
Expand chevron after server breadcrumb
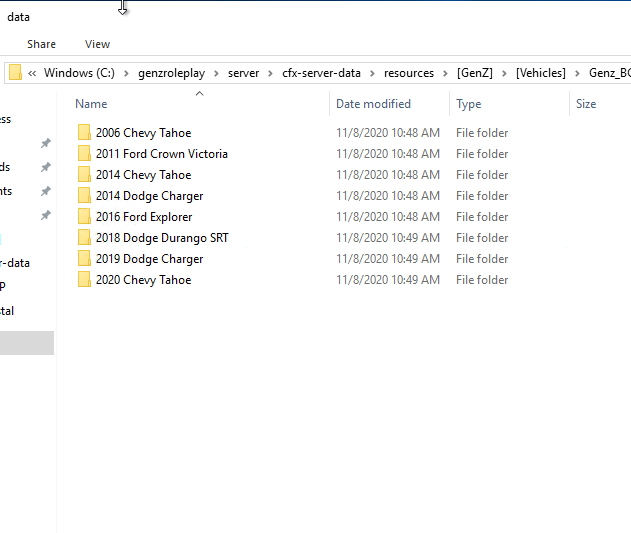(x=270, y=73)
